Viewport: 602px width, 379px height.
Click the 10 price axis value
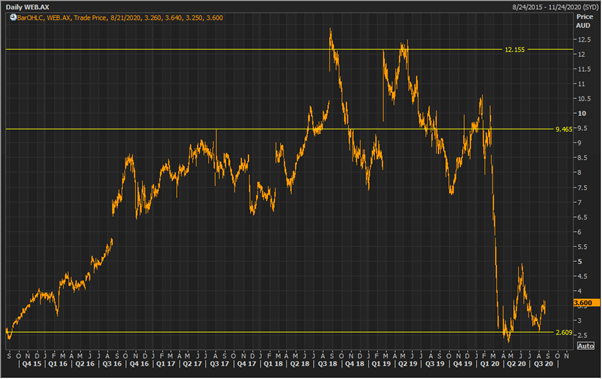coord(582,113)
